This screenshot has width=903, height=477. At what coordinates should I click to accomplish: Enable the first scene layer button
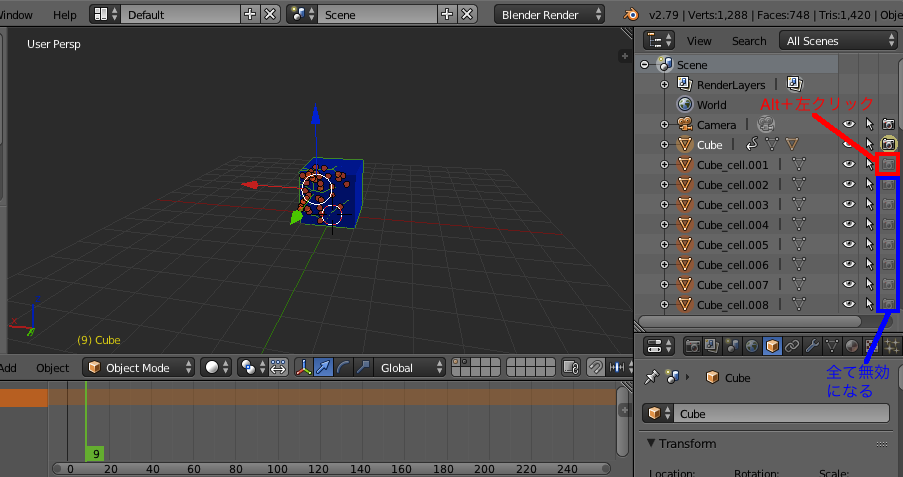[456, 362]
